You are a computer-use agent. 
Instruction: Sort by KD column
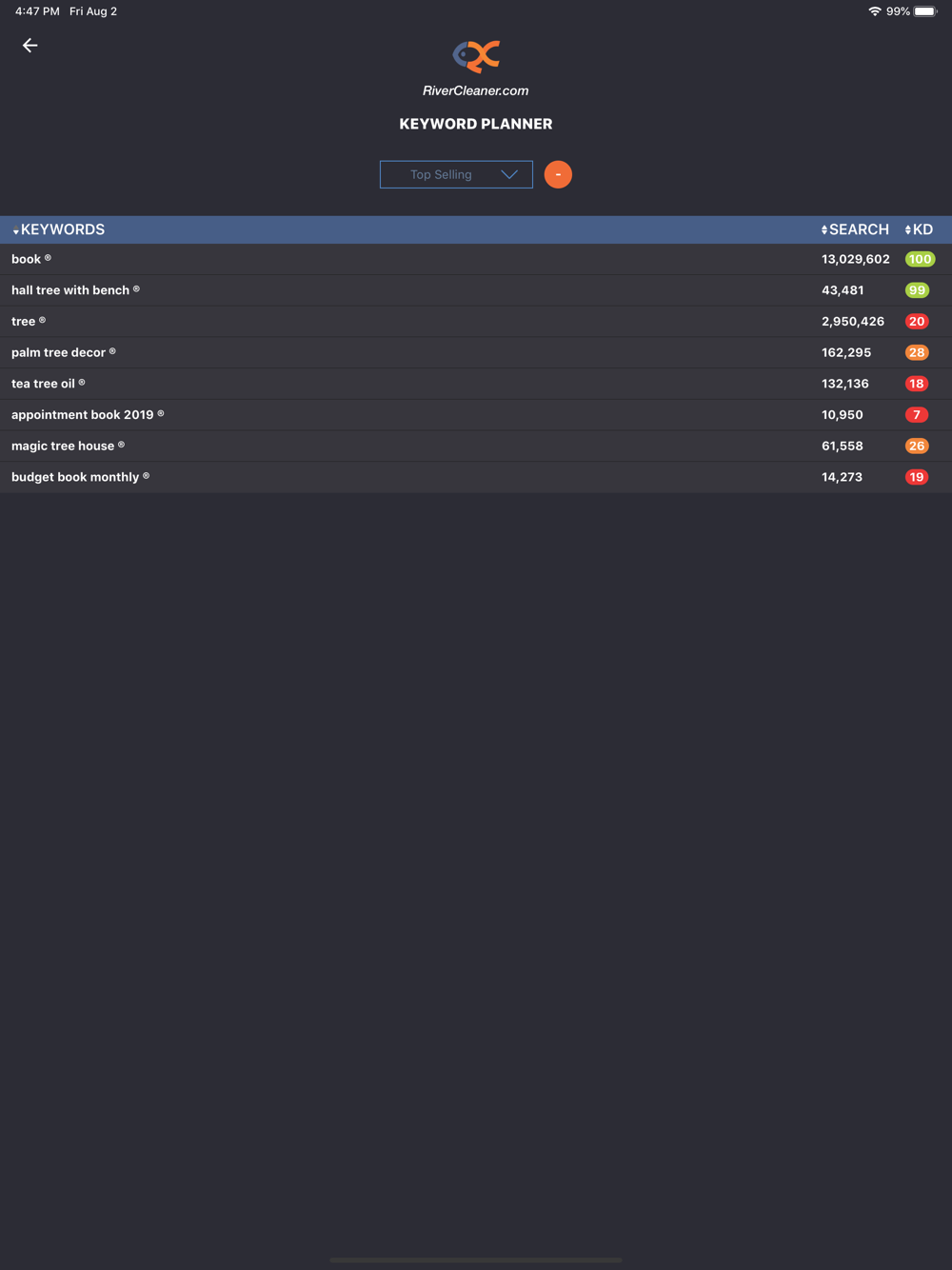919,229
